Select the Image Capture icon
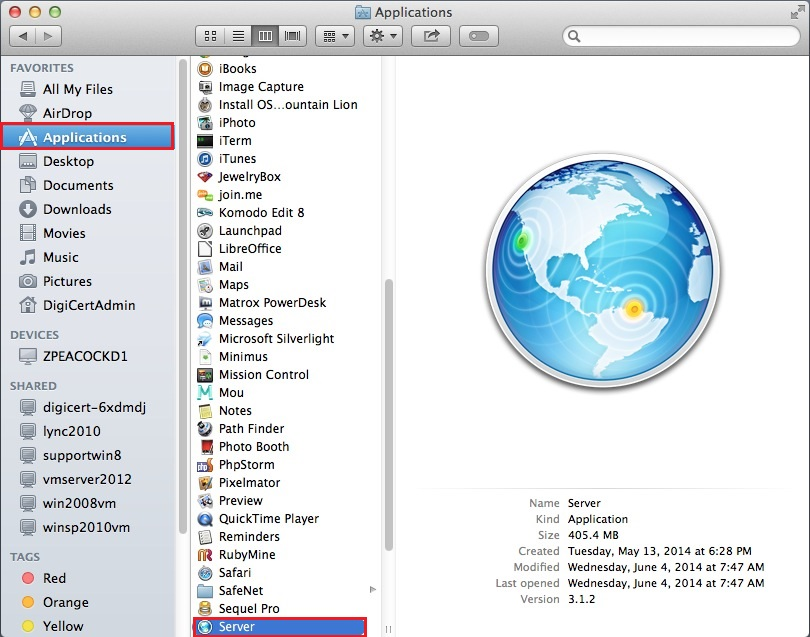 [x=205, y=87]
